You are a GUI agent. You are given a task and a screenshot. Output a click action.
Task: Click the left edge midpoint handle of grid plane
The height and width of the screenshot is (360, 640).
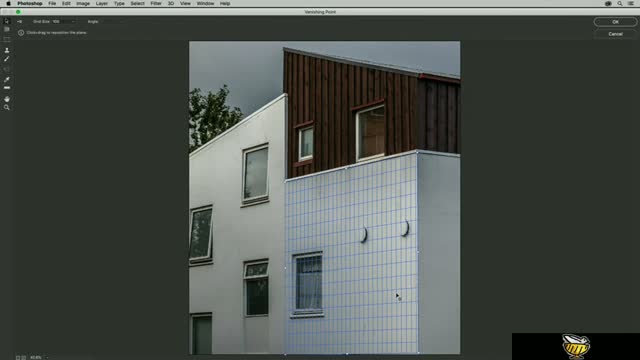pyautogui.click(x=285, y=268)
